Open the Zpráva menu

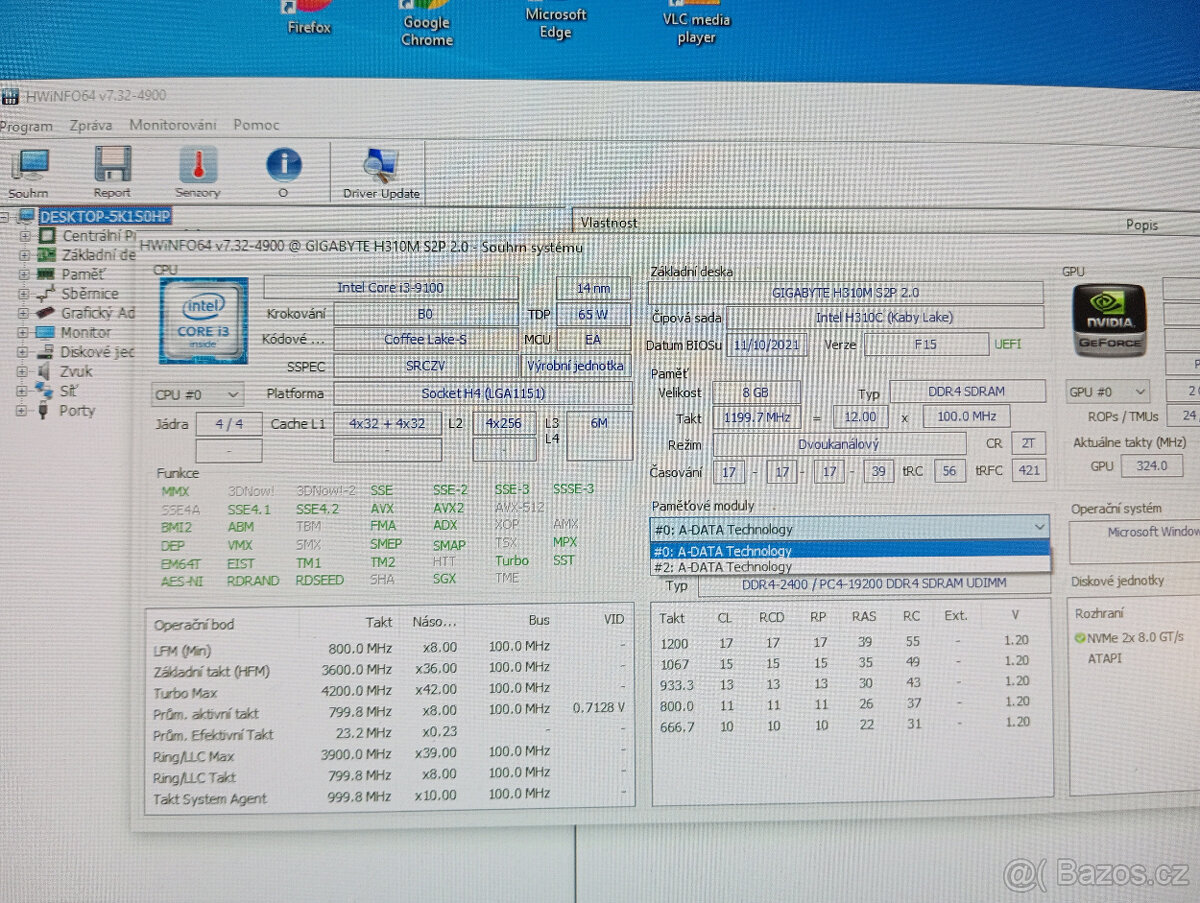pos(91,125)
